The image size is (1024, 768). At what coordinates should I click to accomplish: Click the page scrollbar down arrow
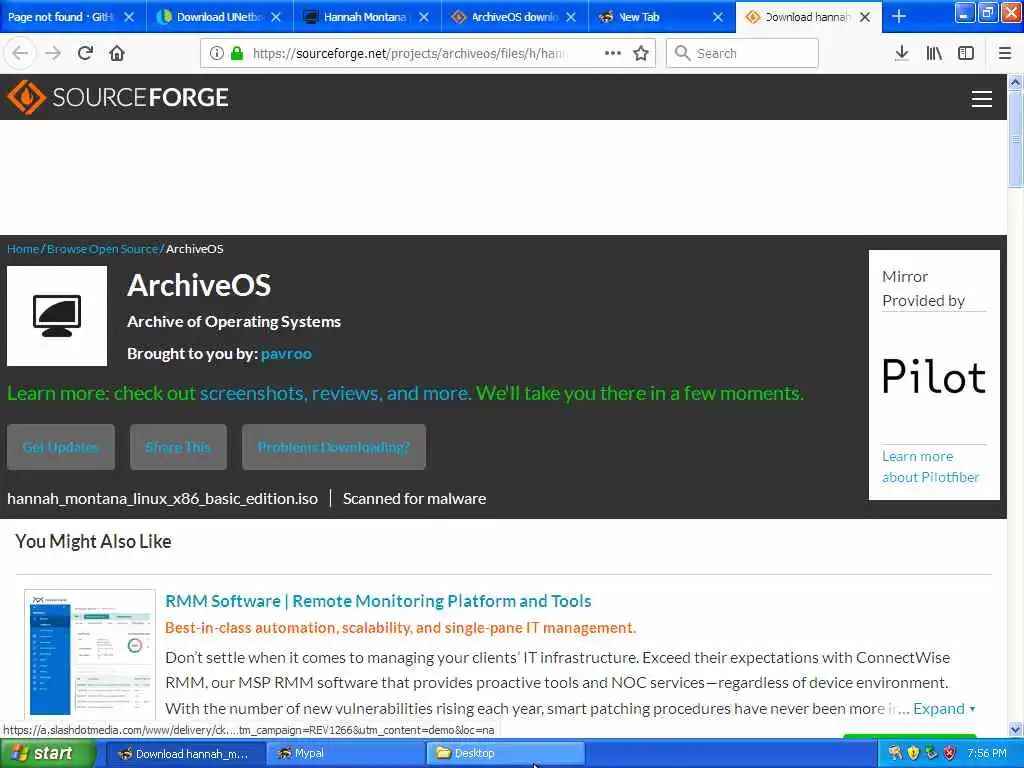click(1016, 729)
